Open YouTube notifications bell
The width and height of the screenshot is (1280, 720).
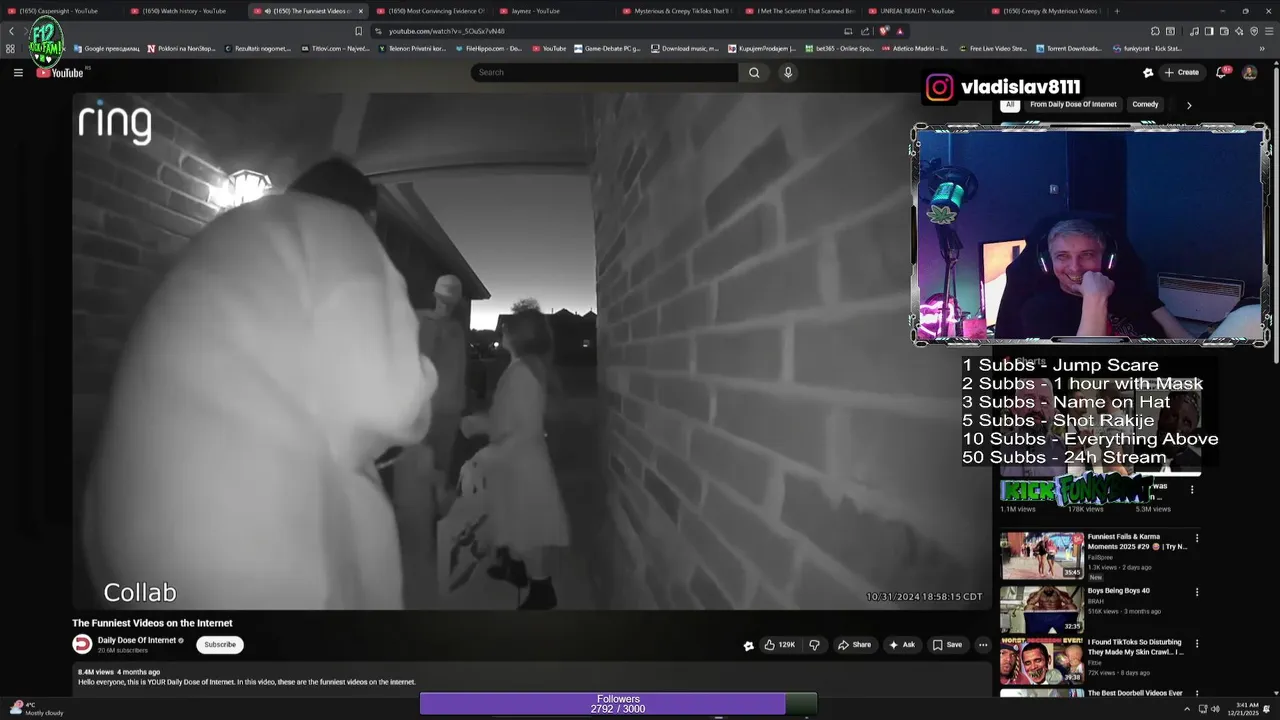click(1221, 72)
